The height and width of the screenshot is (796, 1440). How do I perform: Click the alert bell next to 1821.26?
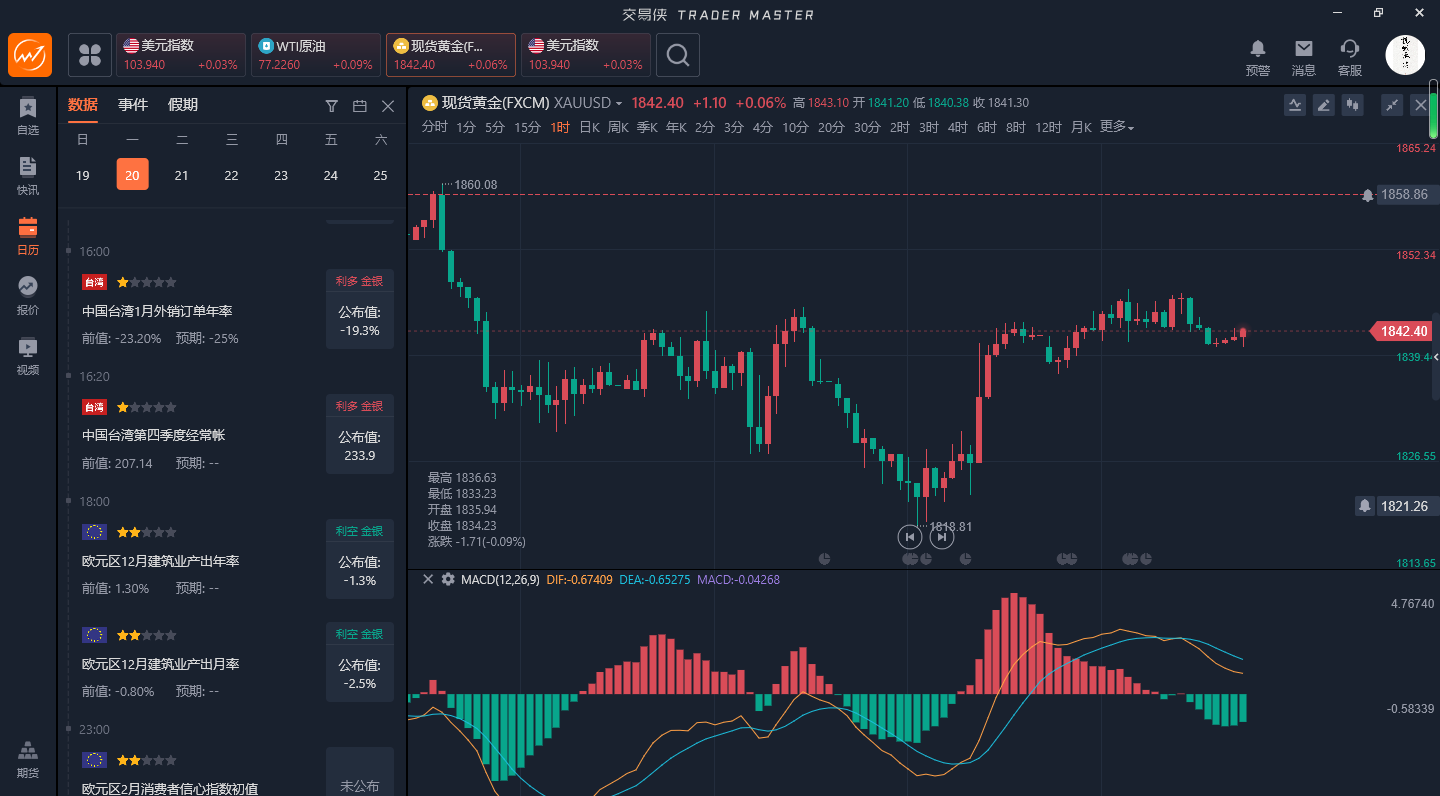1364,506
